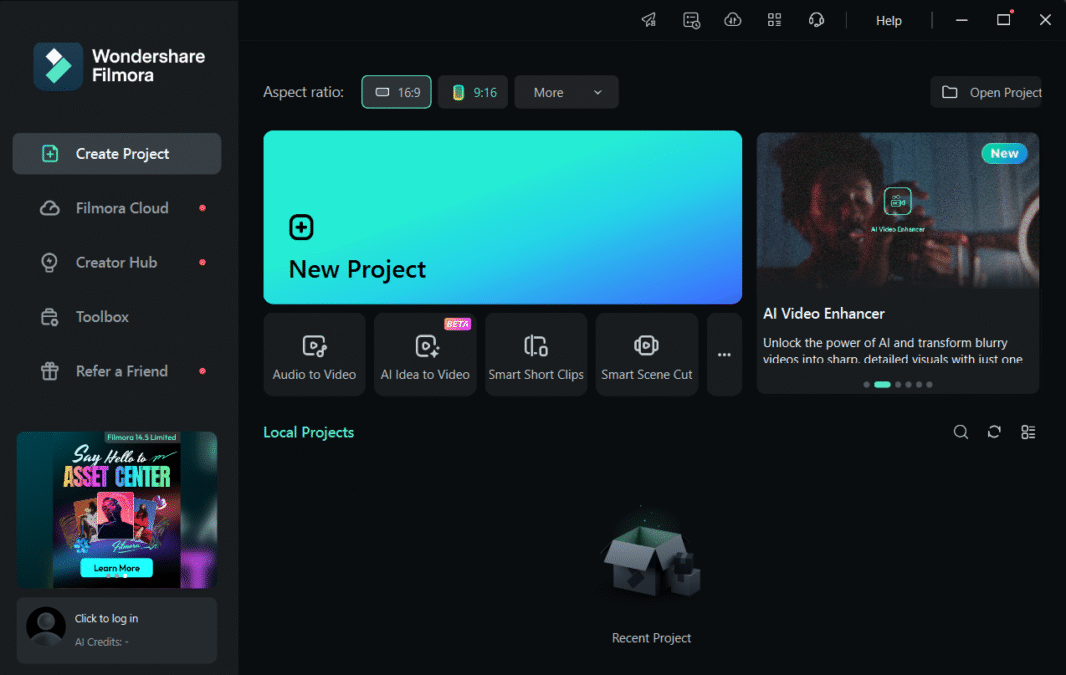Click the Open Project button

pos(987,92)
